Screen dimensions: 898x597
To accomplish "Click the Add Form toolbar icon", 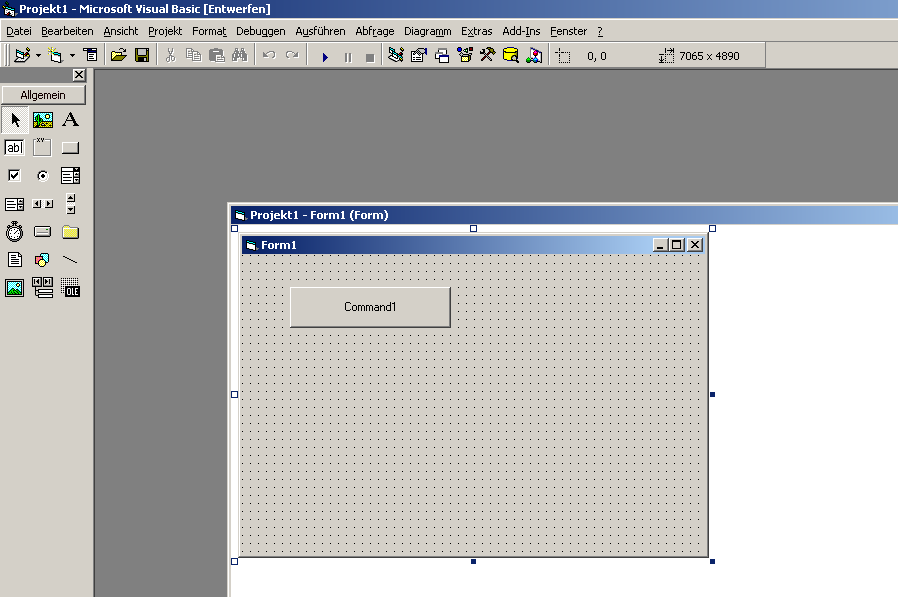I will [56, 56].
